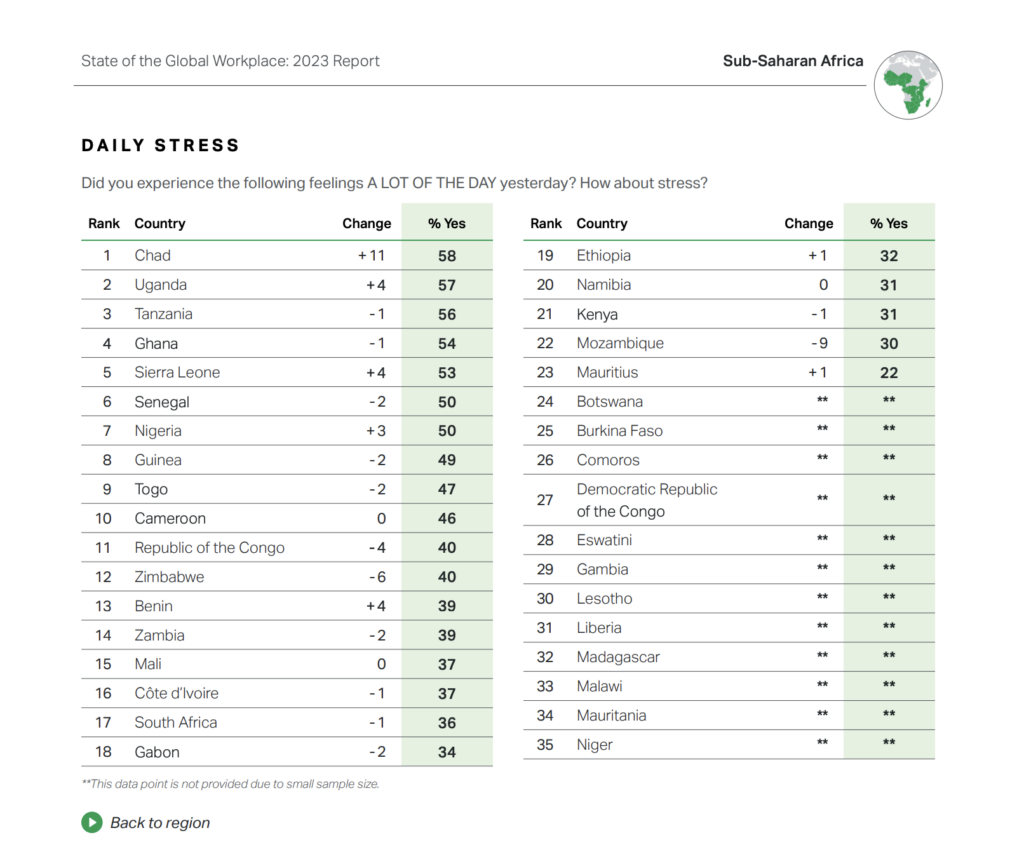Click the left table Change column header
Viewport: 1024px width, 854px height.
(367, 224)
